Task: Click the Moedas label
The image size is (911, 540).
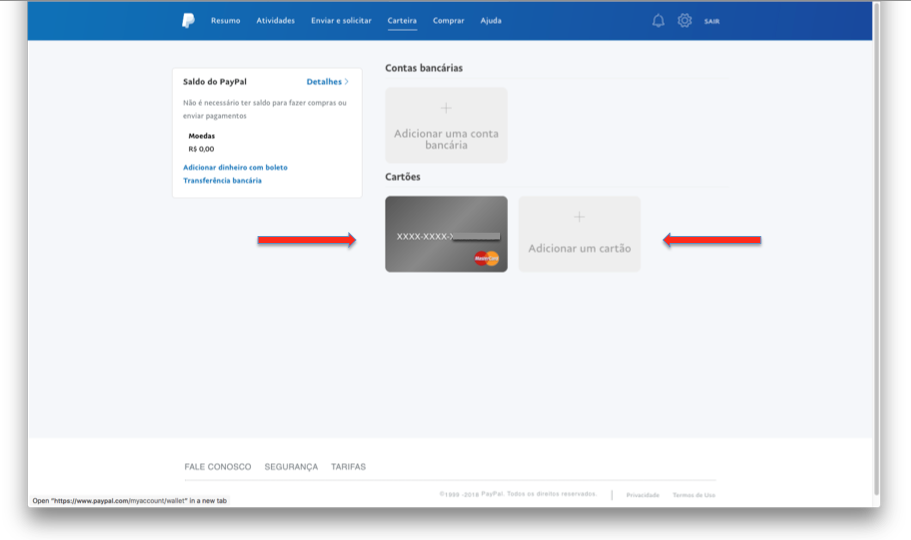Action: pos(202,136)
